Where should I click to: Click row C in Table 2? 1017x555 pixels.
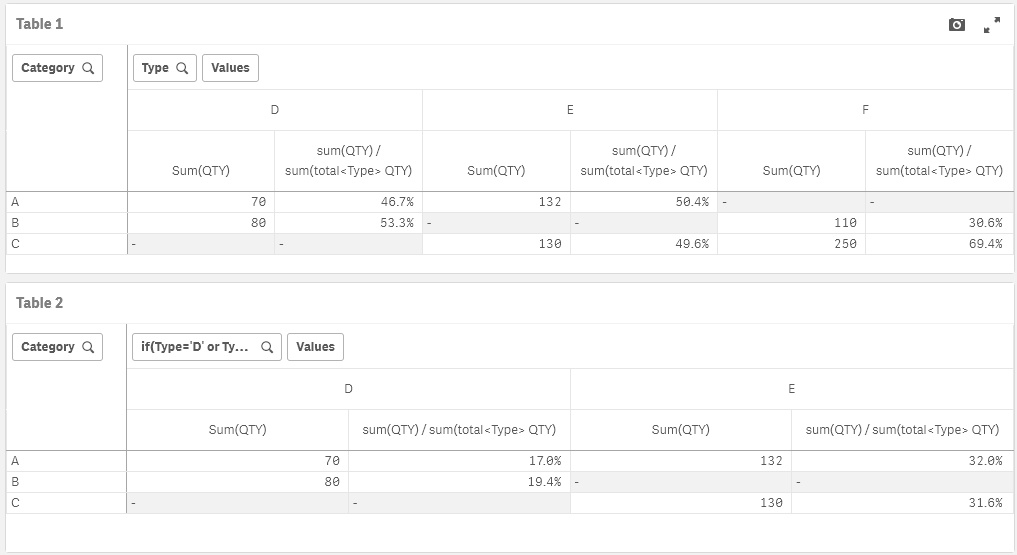pos(15,503)
